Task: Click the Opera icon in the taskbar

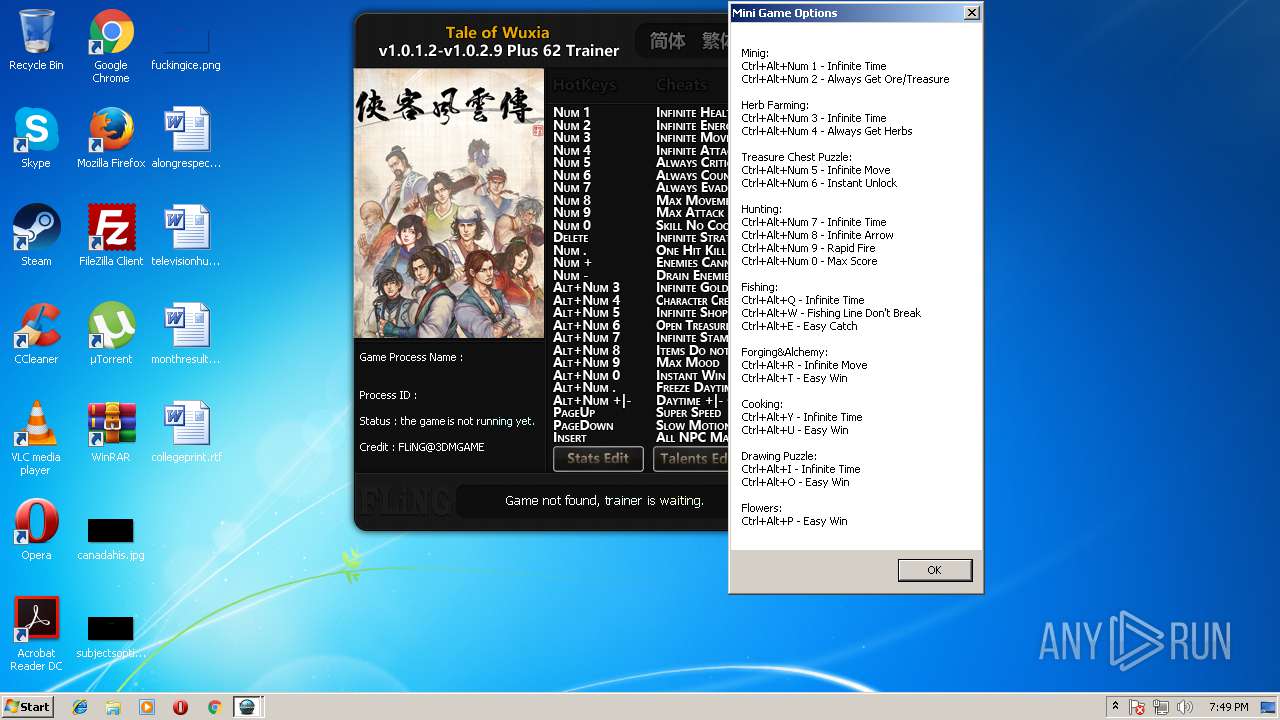Action: (180, 707)
